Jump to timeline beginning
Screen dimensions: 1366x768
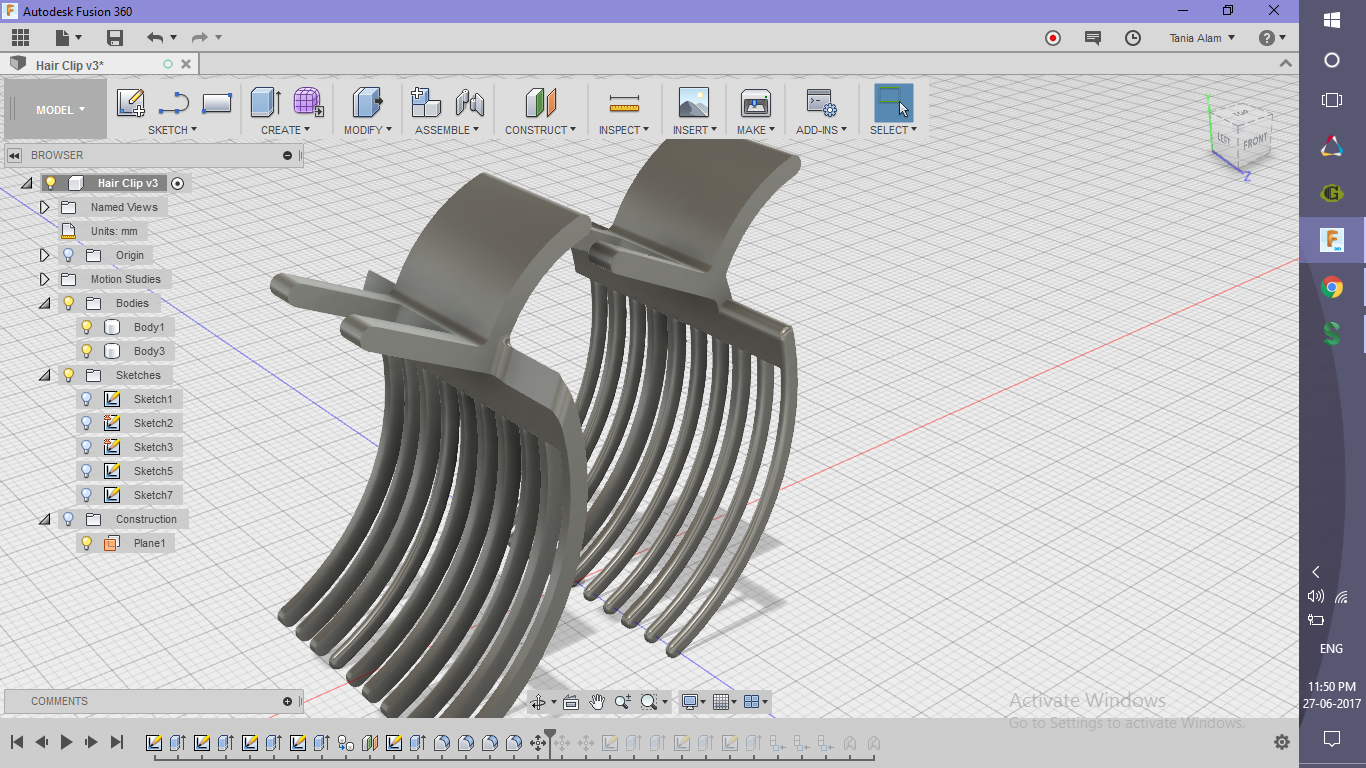pyautogui.click(x=17, y=742)
